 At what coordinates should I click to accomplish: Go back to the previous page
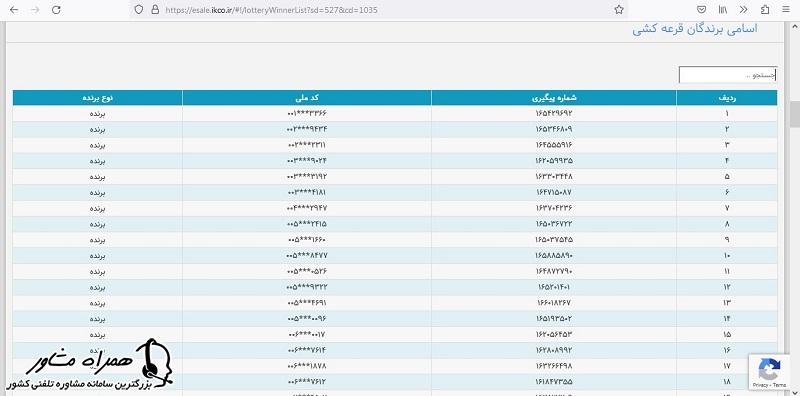[14, 10]
